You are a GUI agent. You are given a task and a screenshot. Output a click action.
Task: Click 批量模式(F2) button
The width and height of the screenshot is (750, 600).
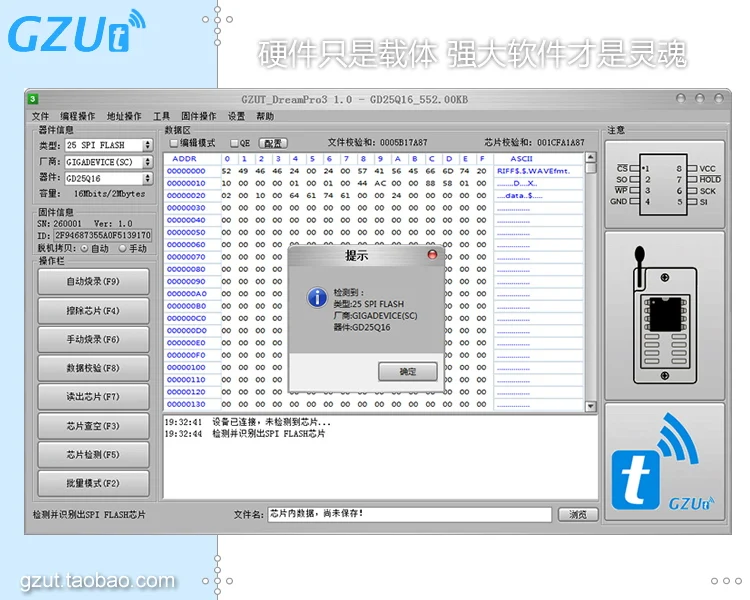93,483
